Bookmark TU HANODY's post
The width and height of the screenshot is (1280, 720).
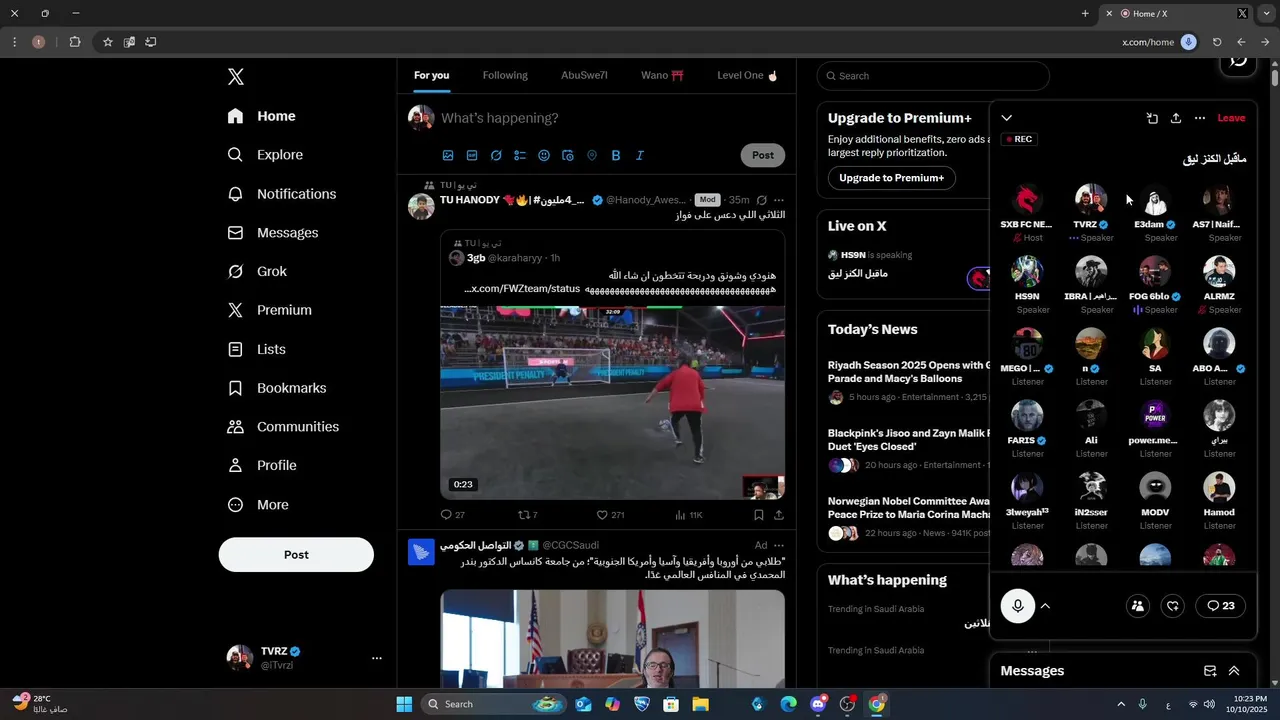758,515
